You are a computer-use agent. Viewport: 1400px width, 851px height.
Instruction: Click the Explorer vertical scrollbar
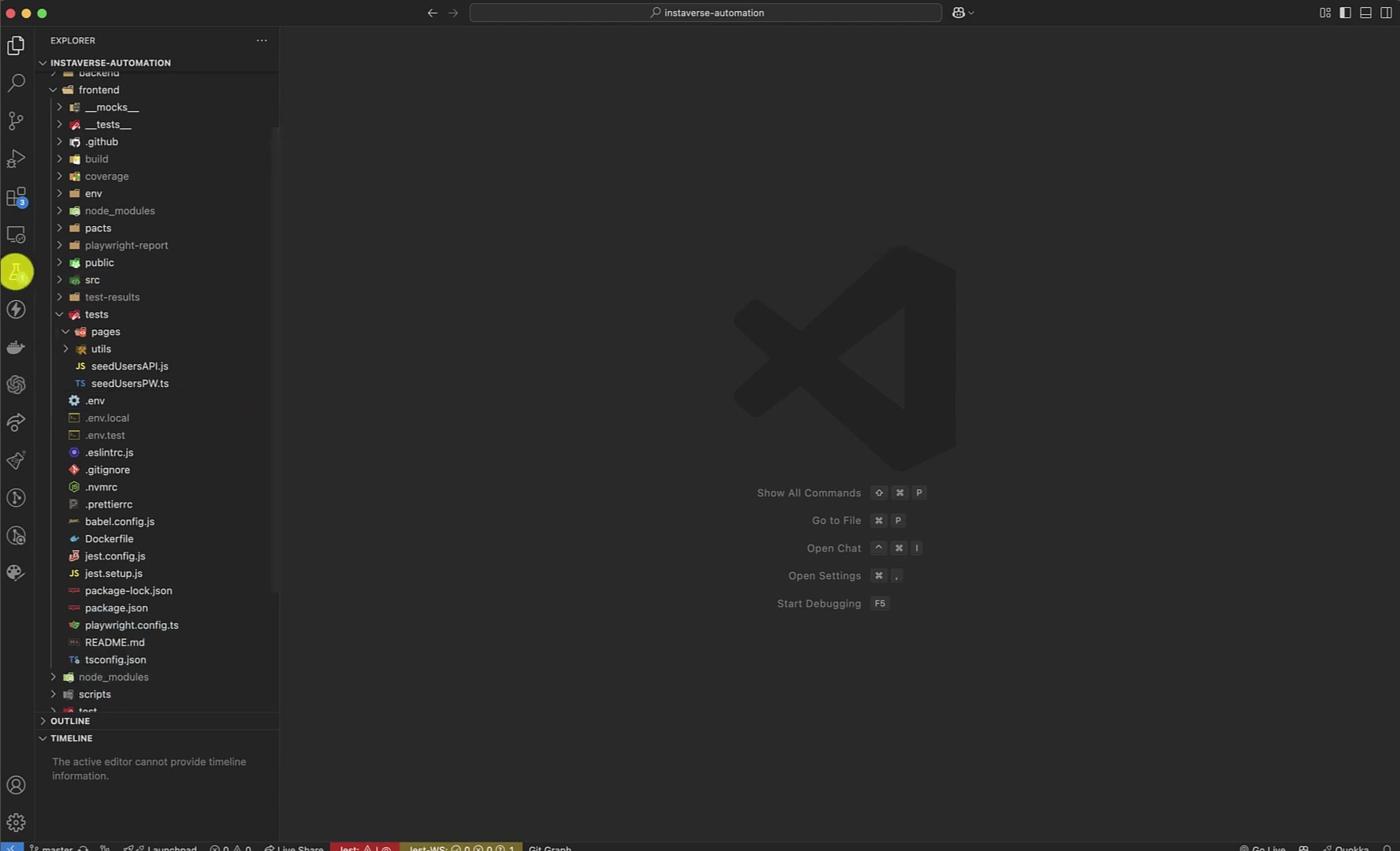[275, 359]
